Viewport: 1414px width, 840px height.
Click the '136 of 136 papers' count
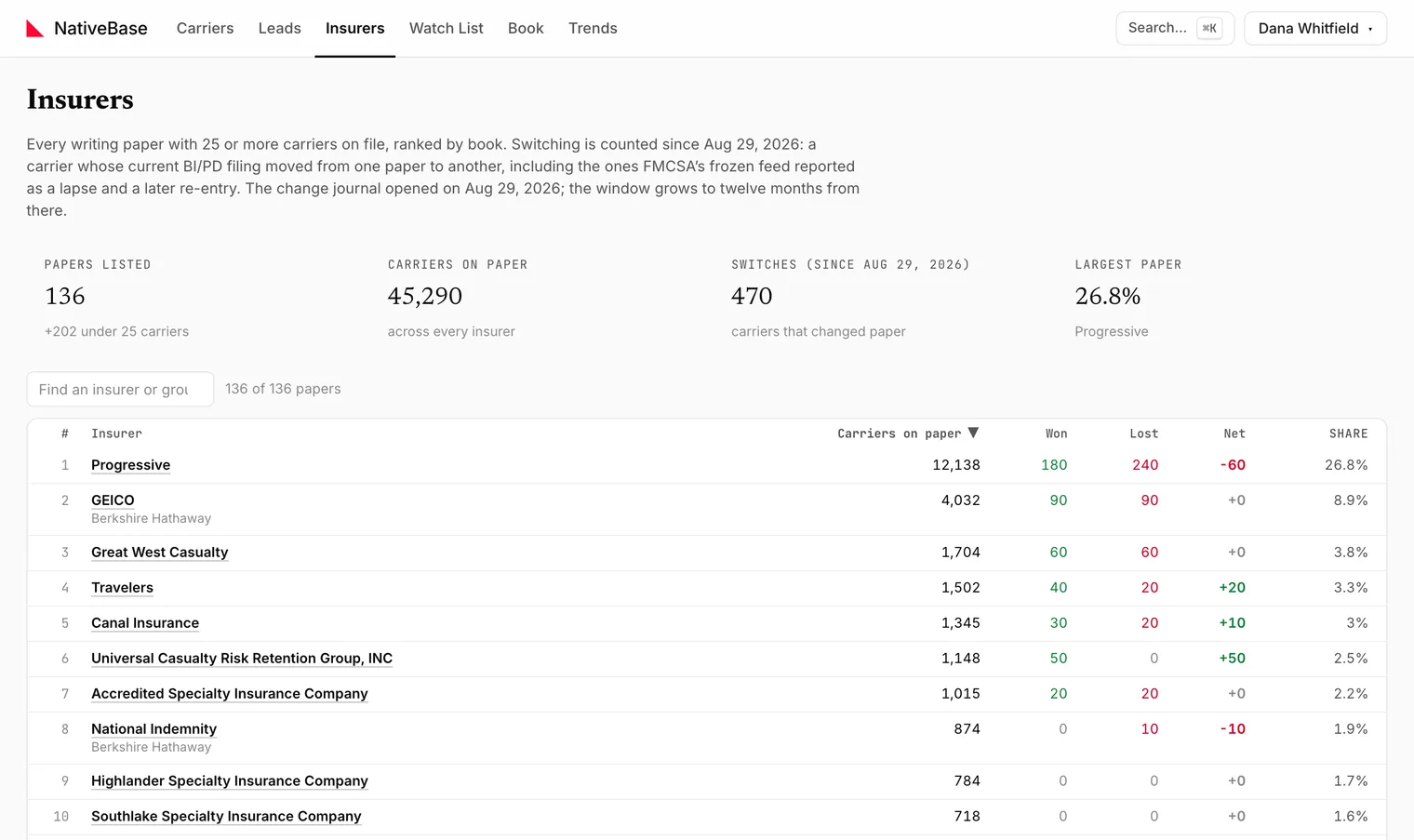(x=283, y=389)
